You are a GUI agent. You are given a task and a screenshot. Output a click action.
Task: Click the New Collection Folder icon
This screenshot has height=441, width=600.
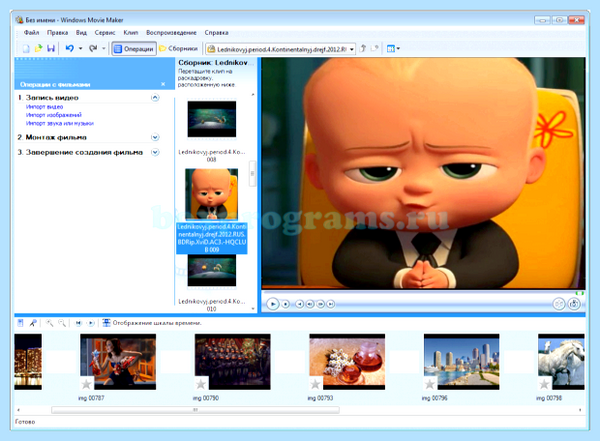pos(375,48)
